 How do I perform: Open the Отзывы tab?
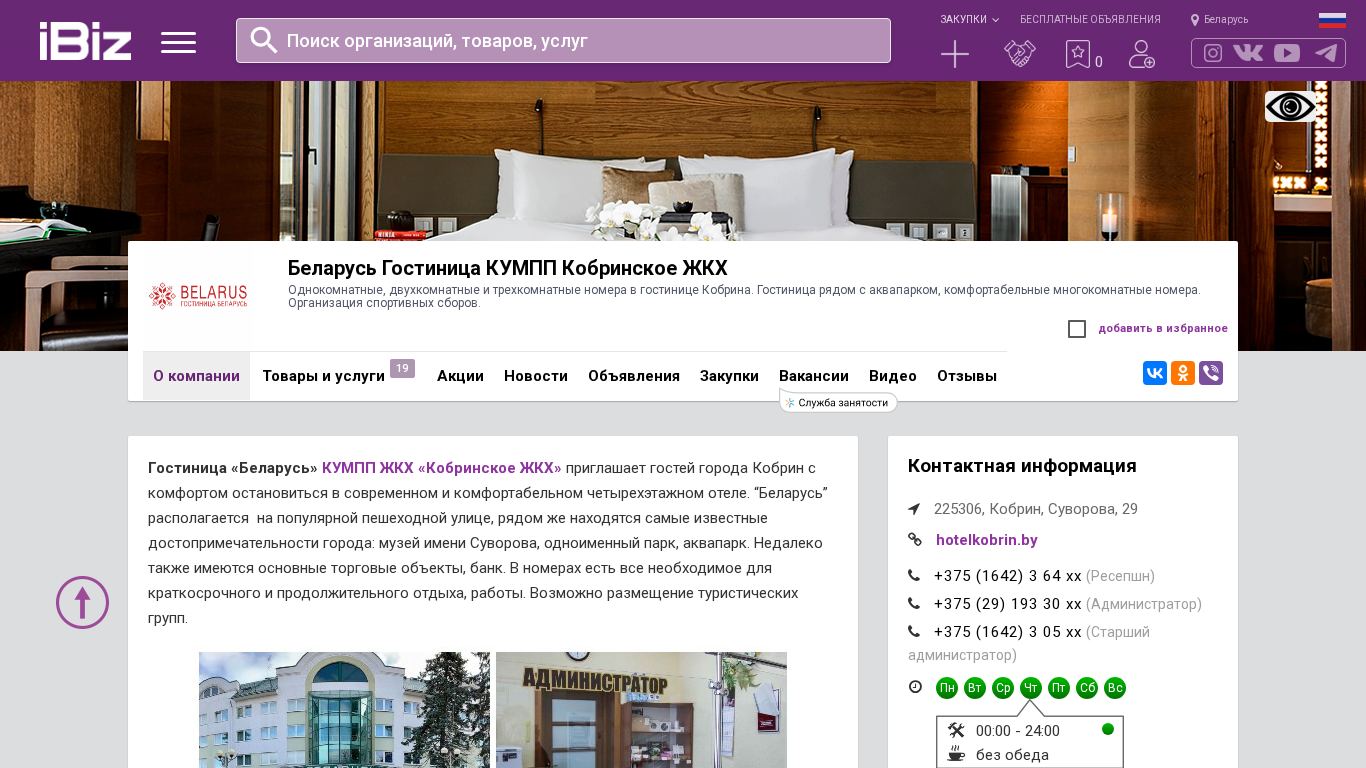[967, 376]
